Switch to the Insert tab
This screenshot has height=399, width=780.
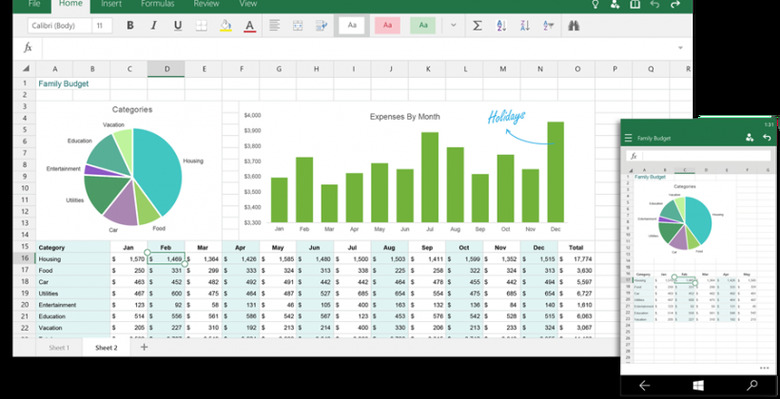(x=111, y=4)
